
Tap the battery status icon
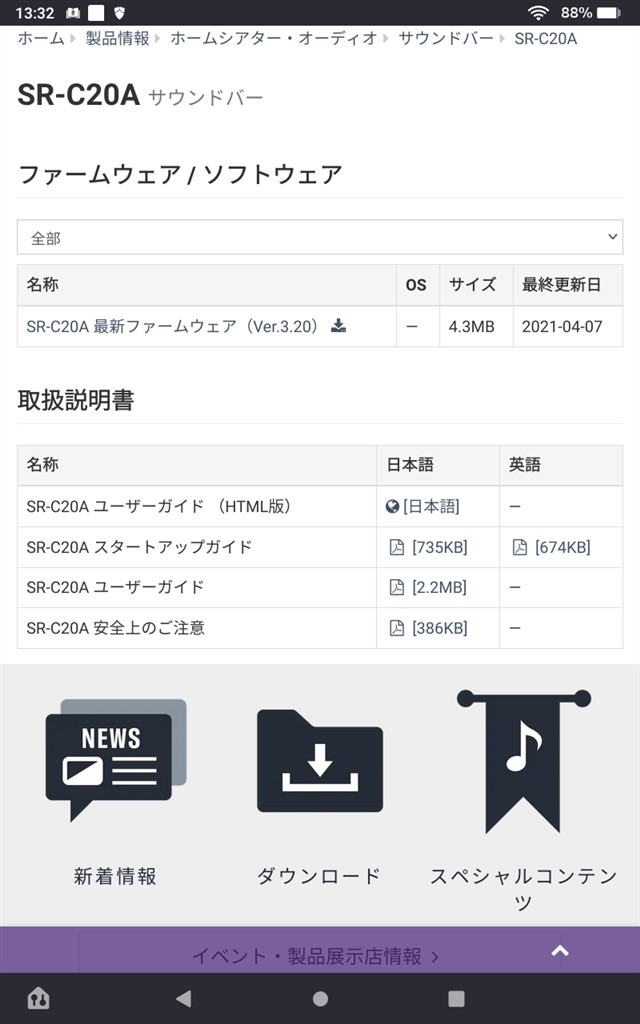609,12
